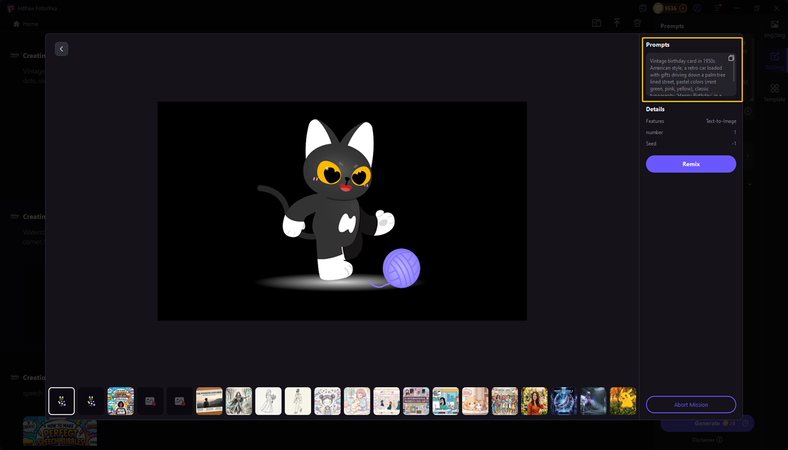Click the Home button in background window
Image resolution: width=788 pixels, height=450 pixels.
[x=26, y=24]
